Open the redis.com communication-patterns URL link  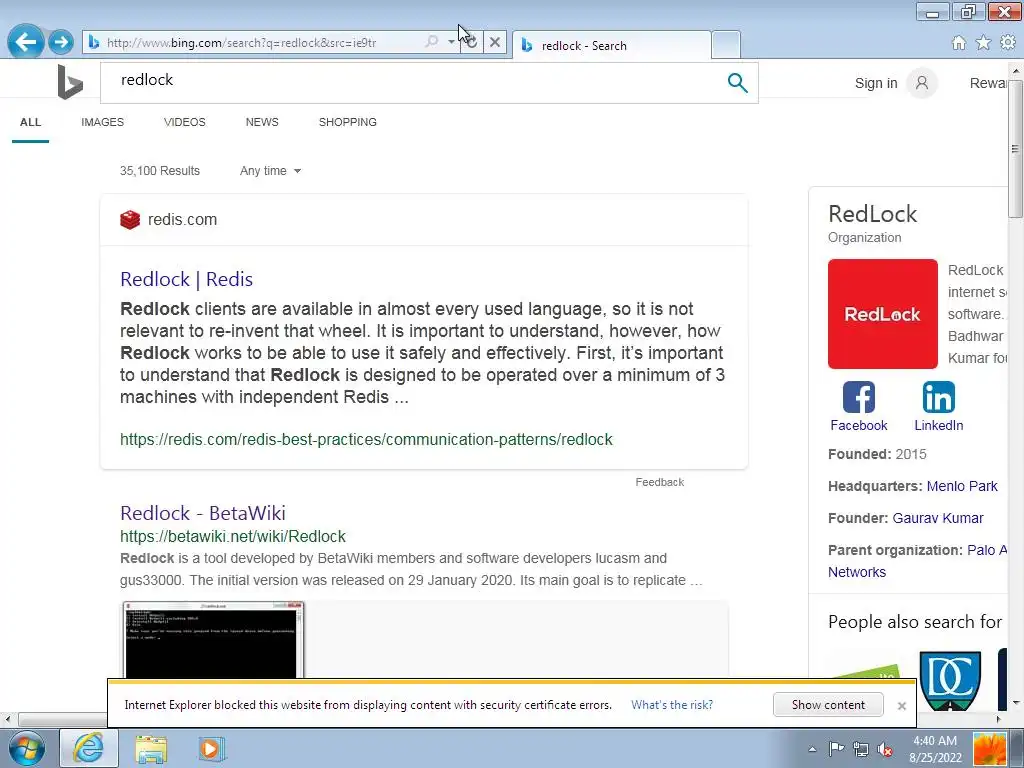coord(366,439)
